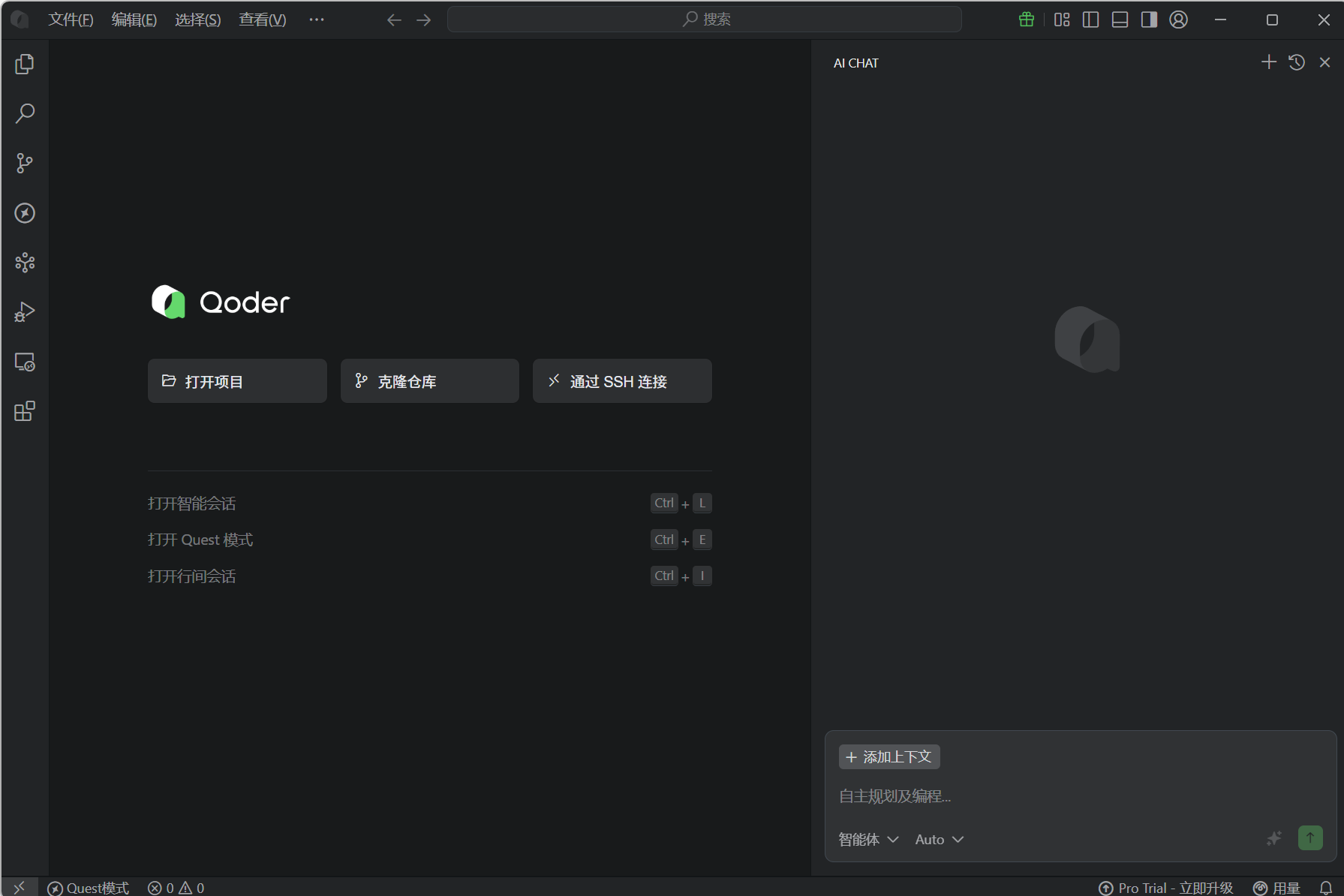Image resolution: width=1344 pixels, height=896 pixels.
Task: Start a new AI chat with the plus icon
Action: [x=1268, y=62]
